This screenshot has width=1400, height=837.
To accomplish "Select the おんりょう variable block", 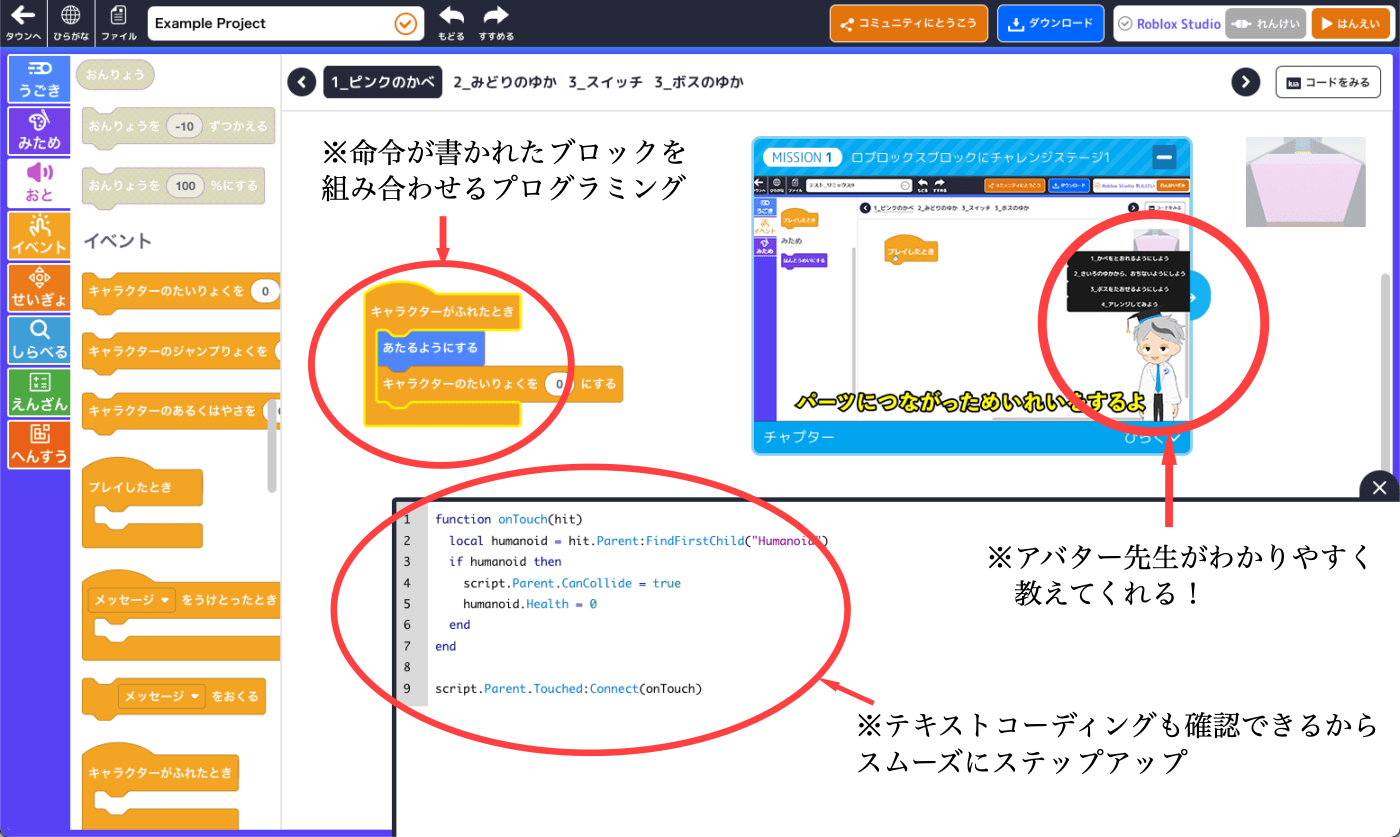I will [x=116, y=75].
